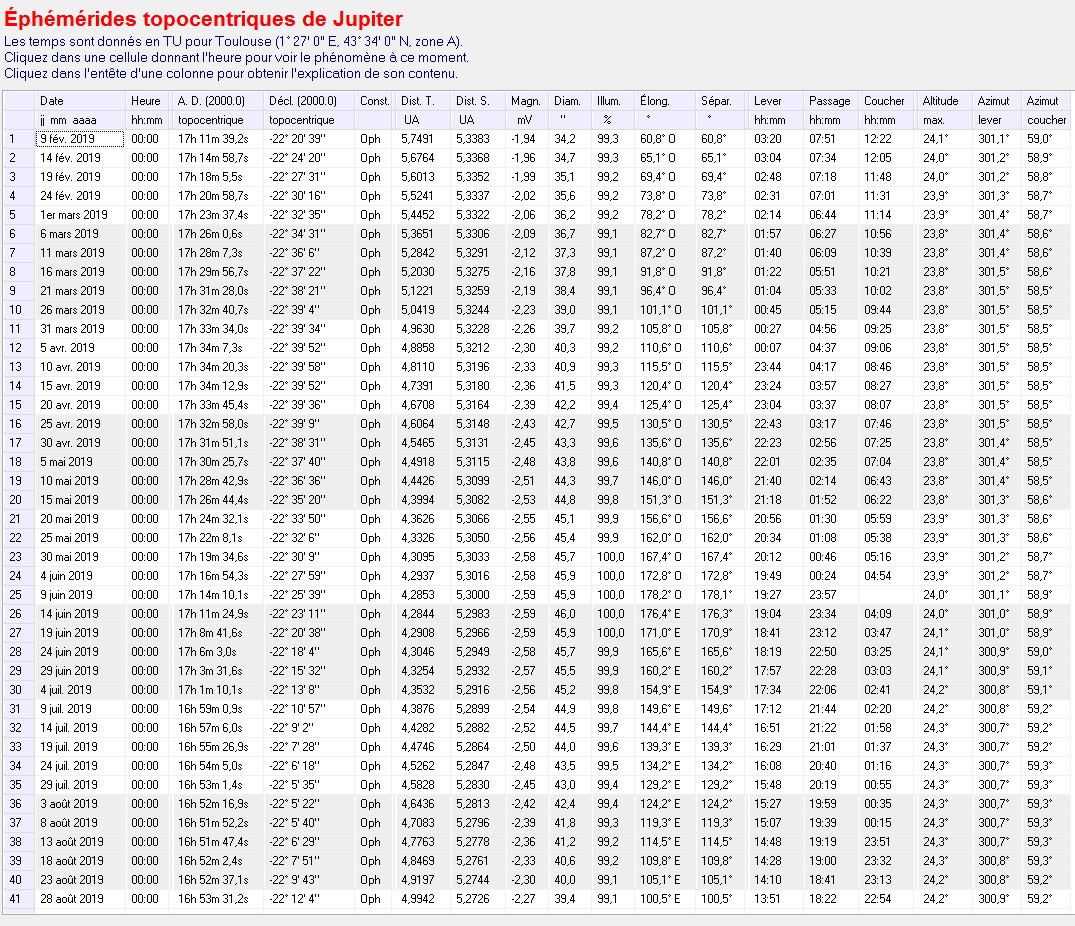Select transit time 00:24 on 4 juin 2019
The width and height of the screenshot is (1075, 926).
tap(823, 576)
